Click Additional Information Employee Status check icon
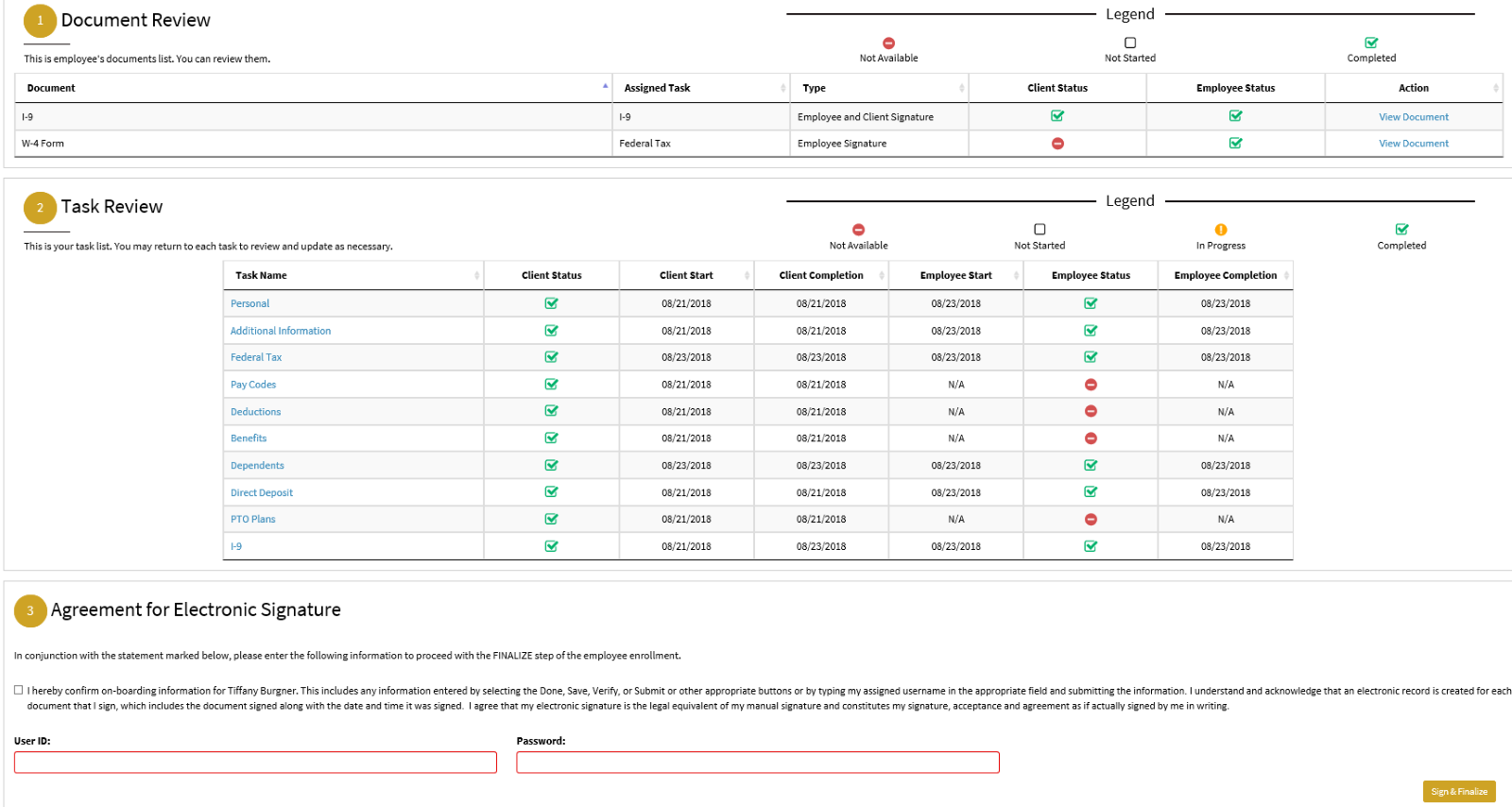Viewport: 1512px width, 807px height. click(x=1091, y=331)
